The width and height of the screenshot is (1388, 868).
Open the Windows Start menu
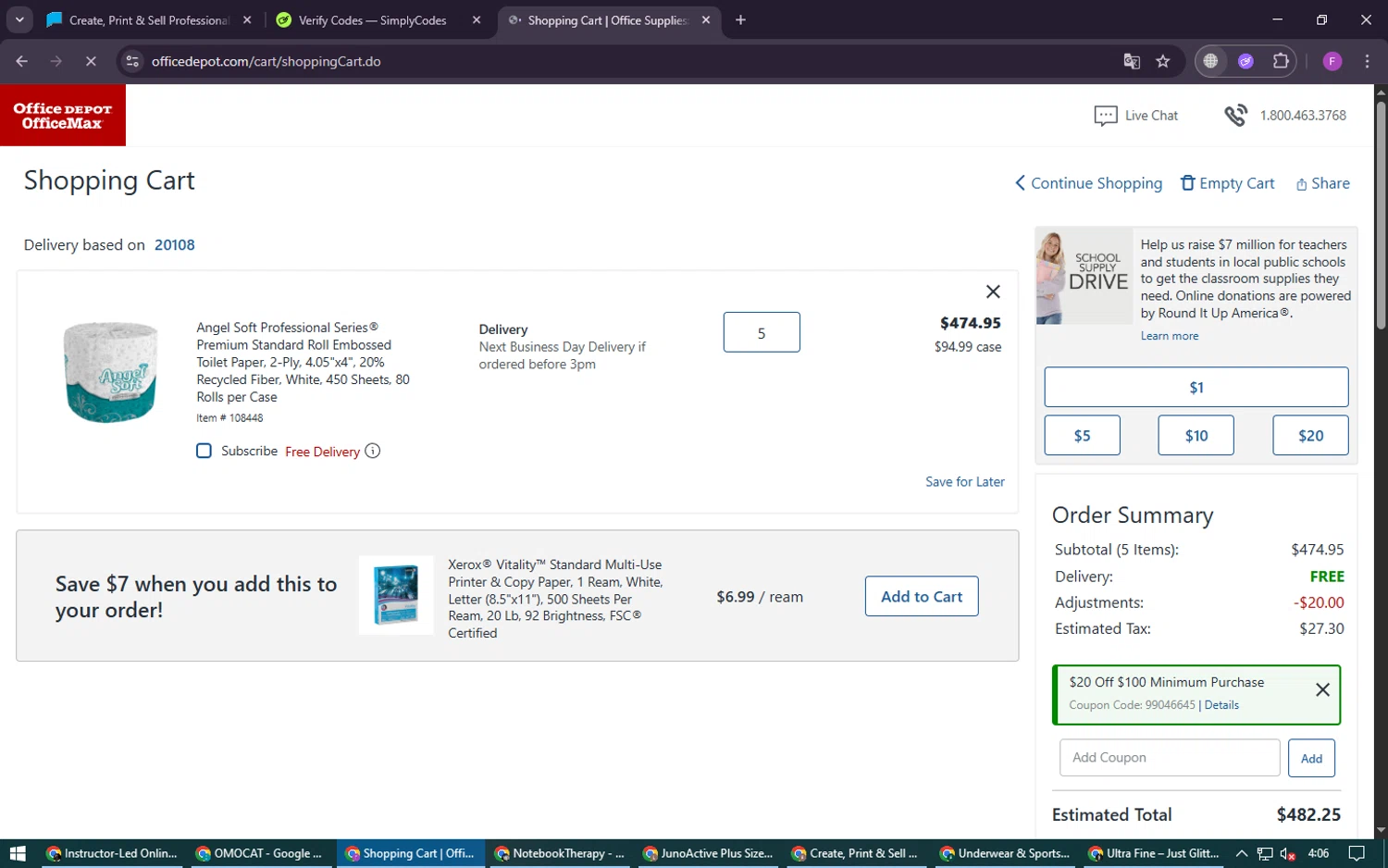18,853
